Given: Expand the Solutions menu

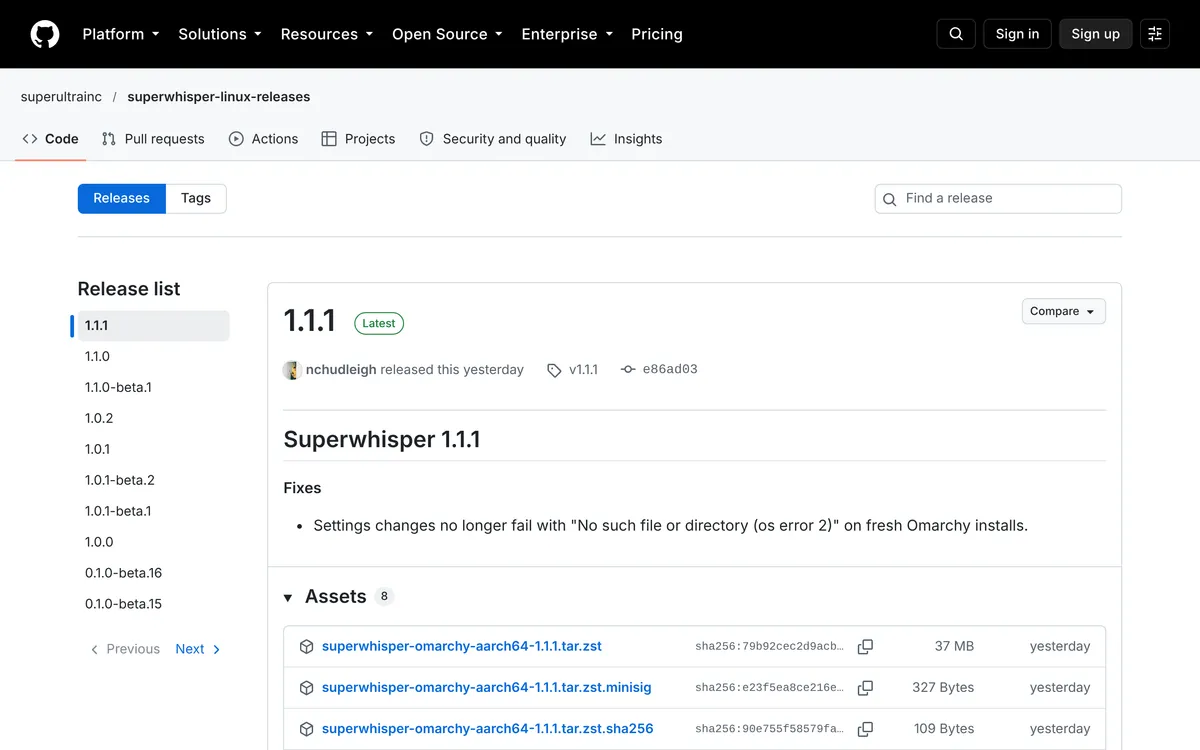Looking at the screenshot, I should [x=220, y=34].
